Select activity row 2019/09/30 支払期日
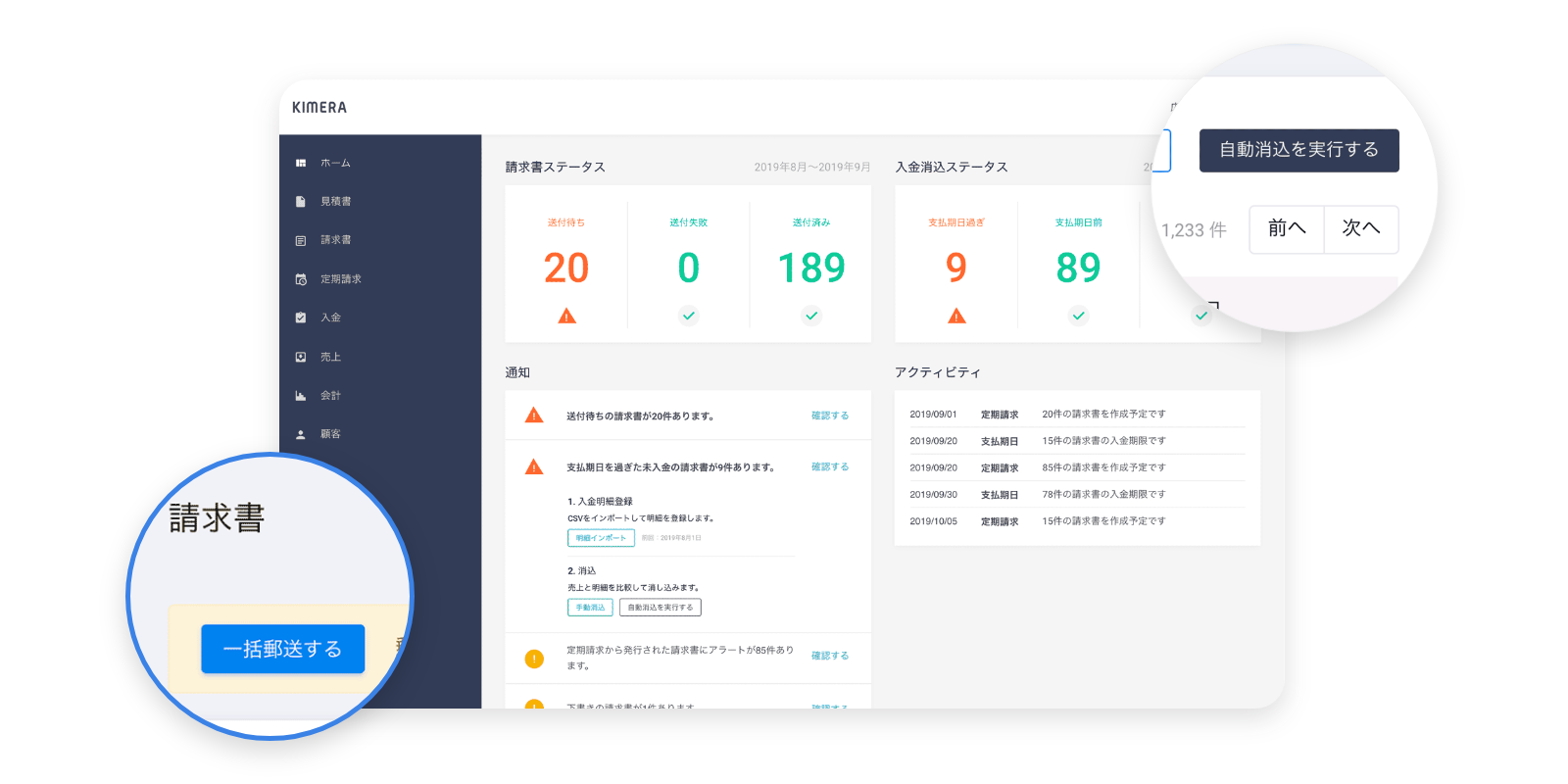The width and height of the screenshot is (1568, 784). click(1077, 495)
